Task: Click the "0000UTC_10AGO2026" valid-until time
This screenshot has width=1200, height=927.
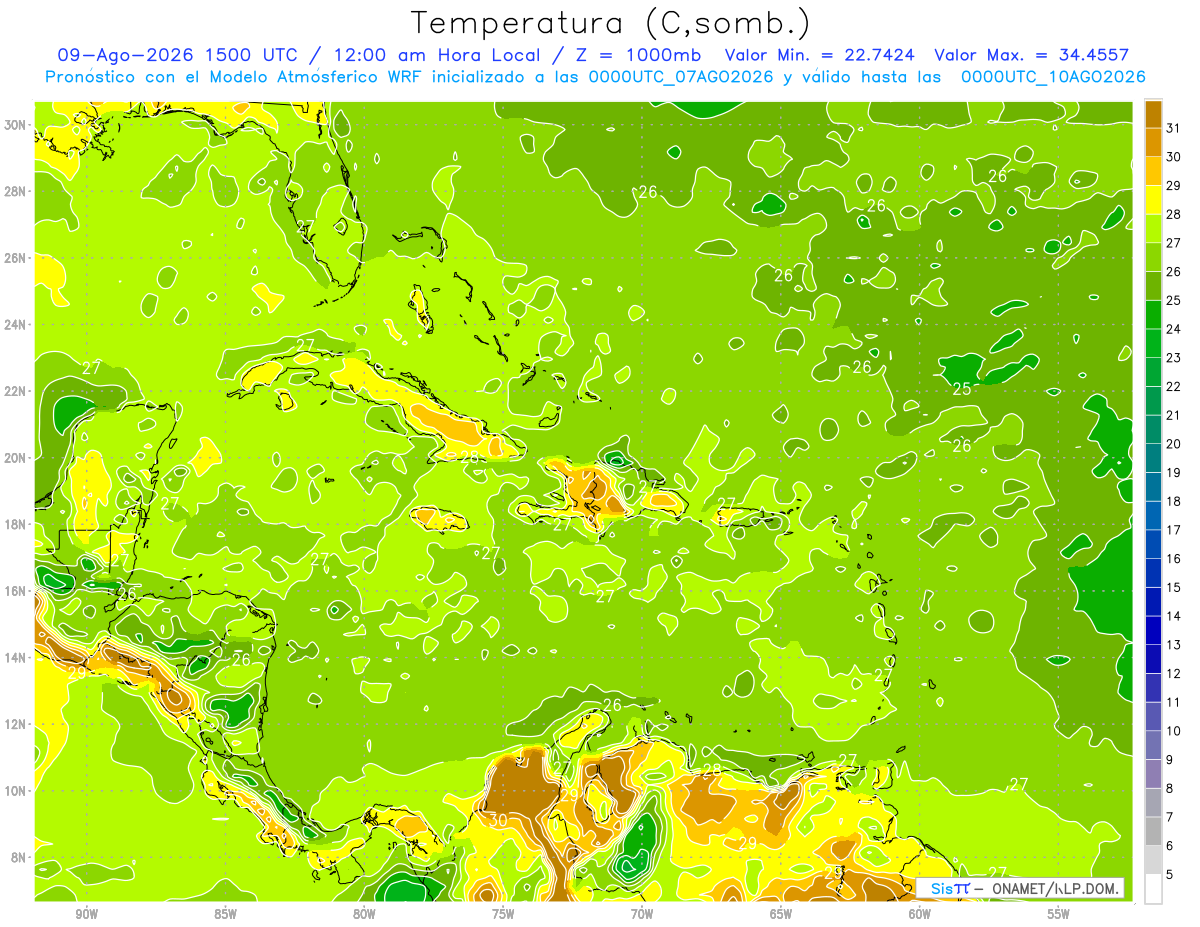Action: [1053, 76]
